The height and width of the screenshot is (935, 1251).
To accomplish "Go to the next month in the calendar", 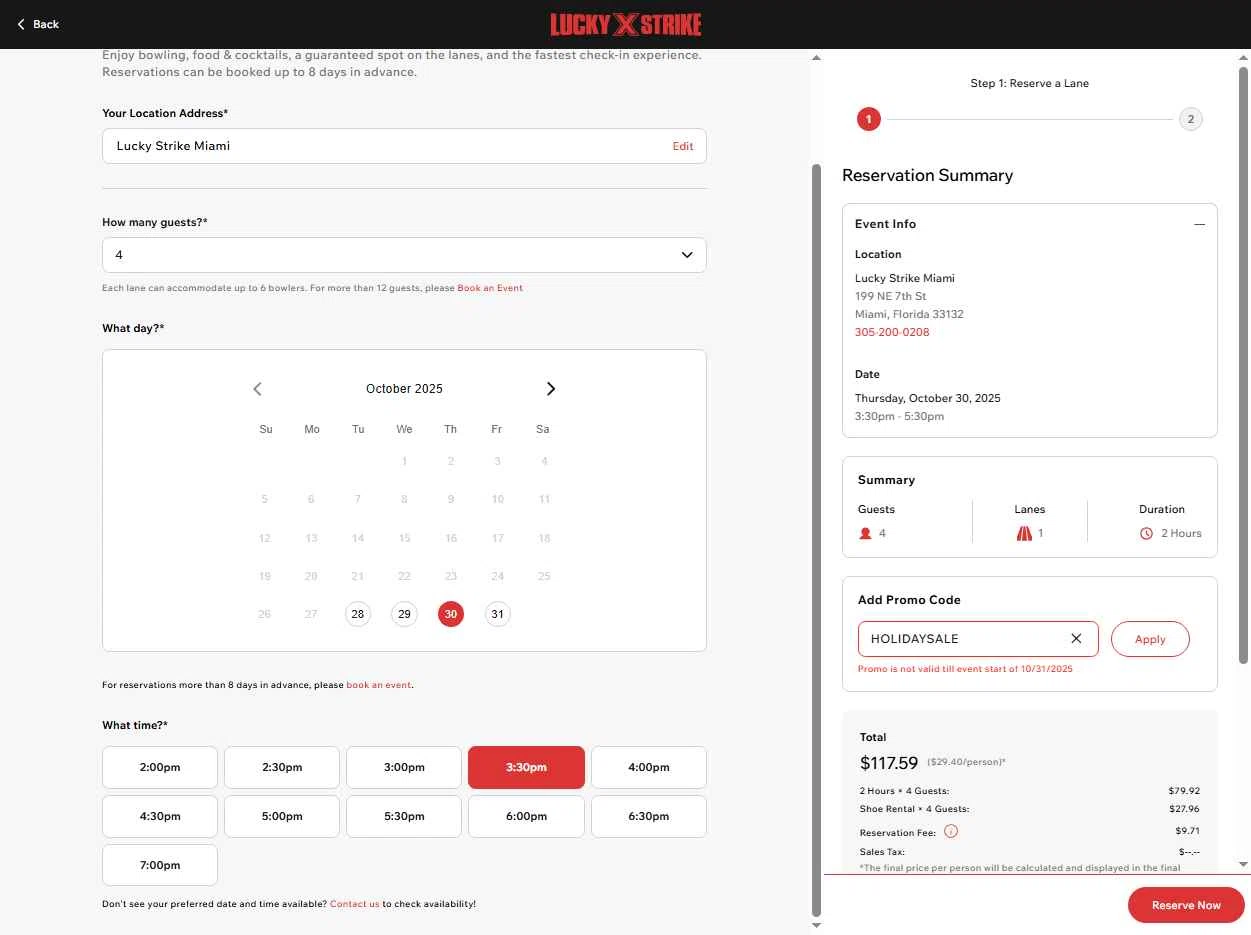I will [x=551, y=389].
